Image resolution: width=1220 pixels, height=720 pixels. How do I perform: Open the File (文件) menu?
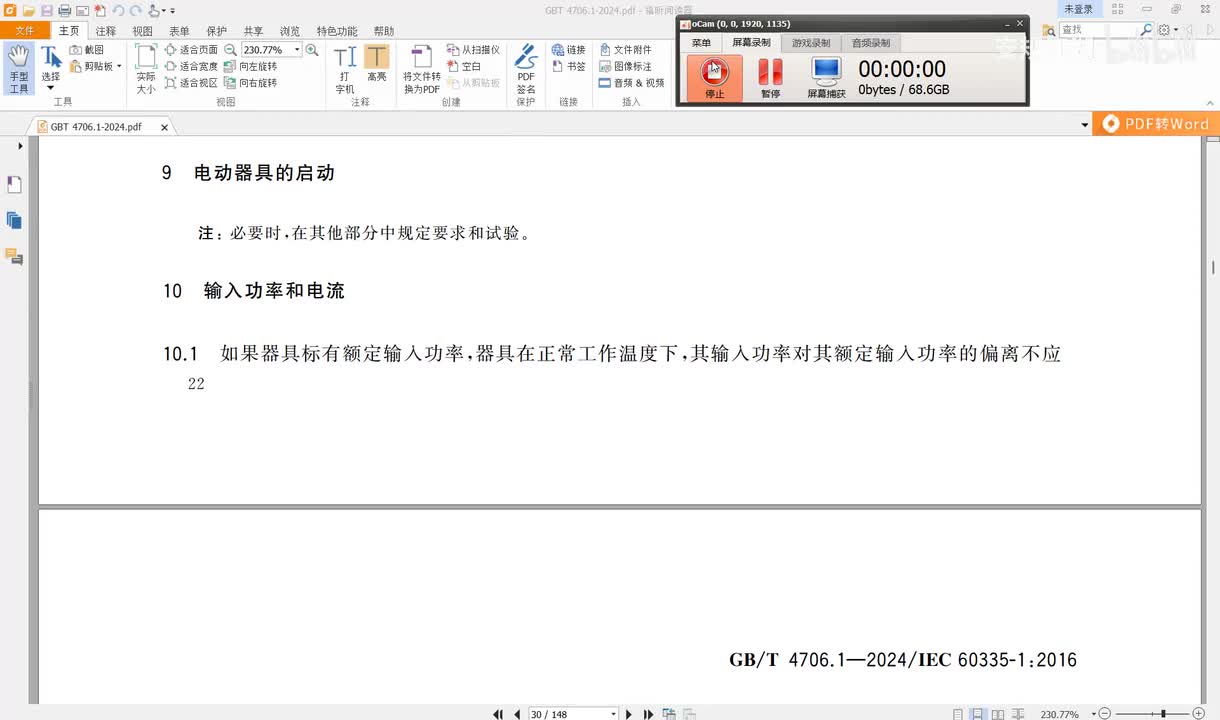[25, 31]
